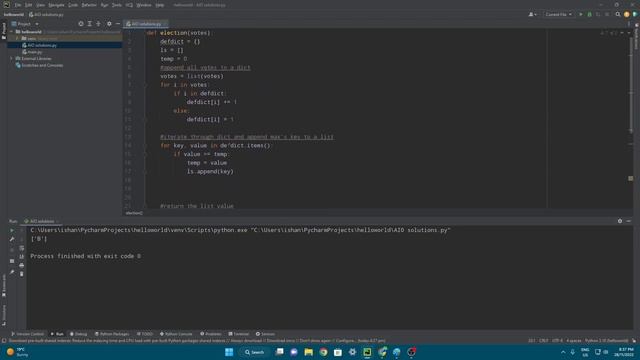Open the VCS menu
The image size is (640, 360).
[x=129, y=5]
